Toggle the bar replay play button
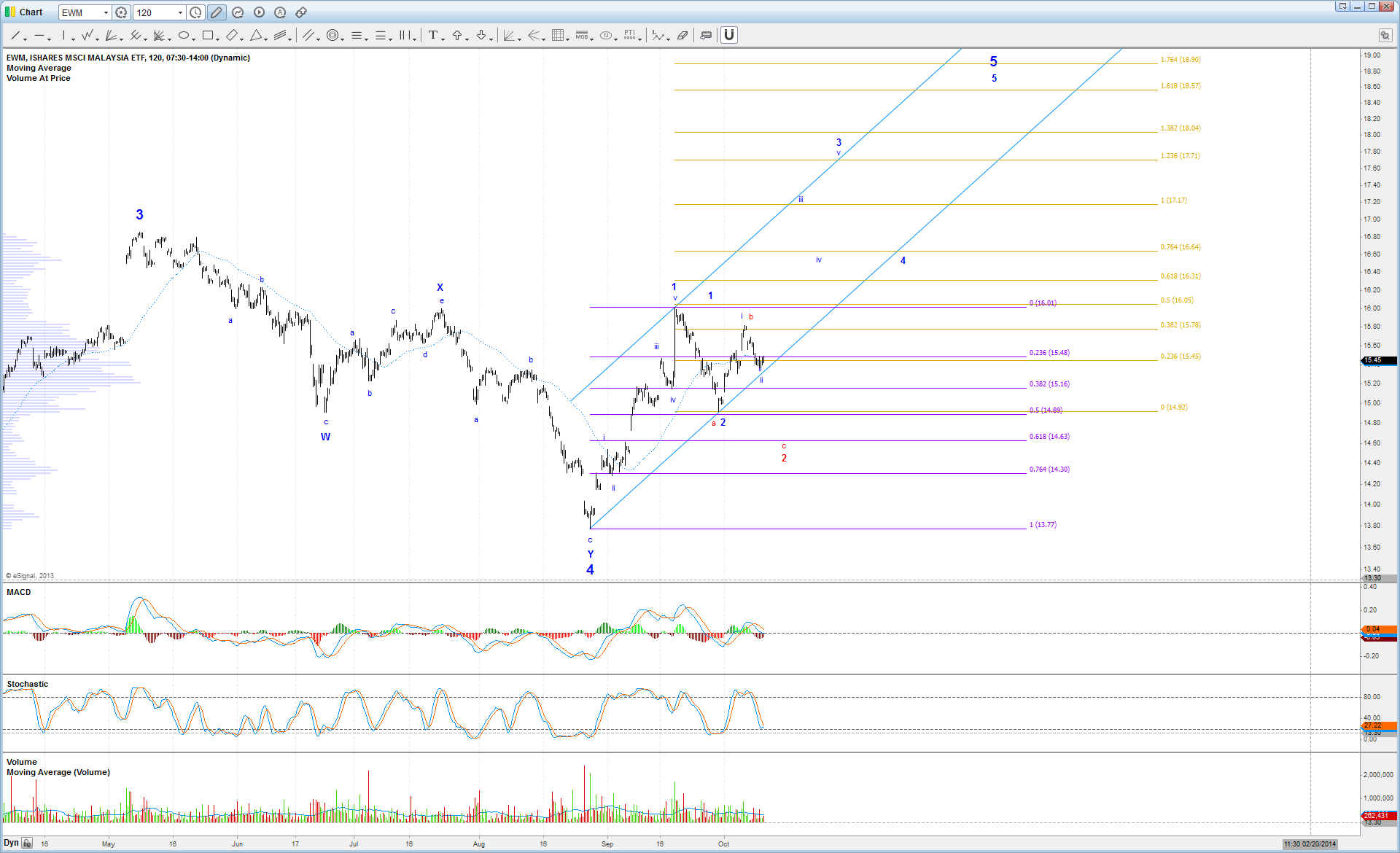The image size is (1400, 853). (x=259, y=12)
